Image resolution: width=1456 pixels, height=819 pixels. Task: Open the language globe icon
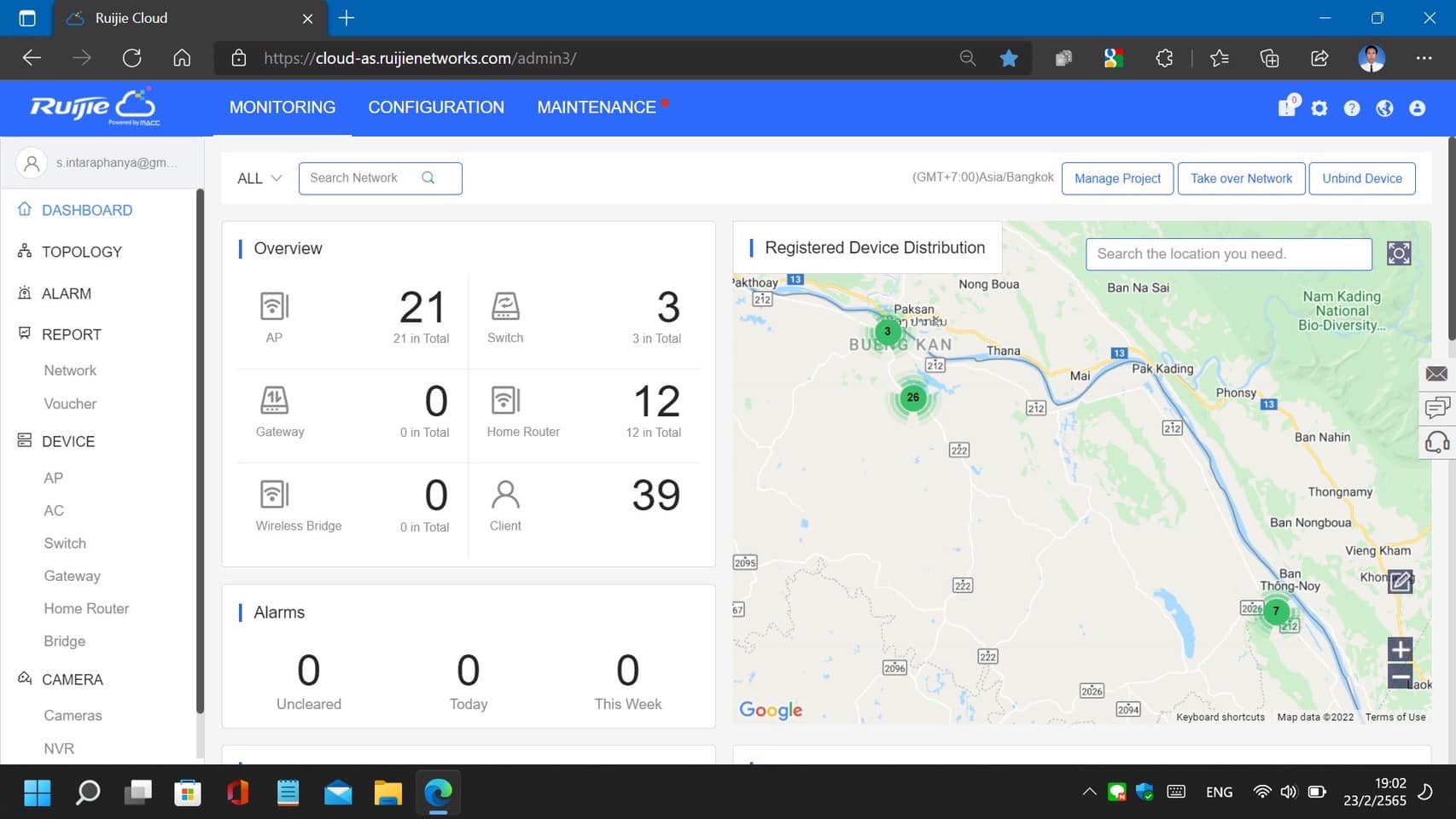click(x=1384, y=108)
